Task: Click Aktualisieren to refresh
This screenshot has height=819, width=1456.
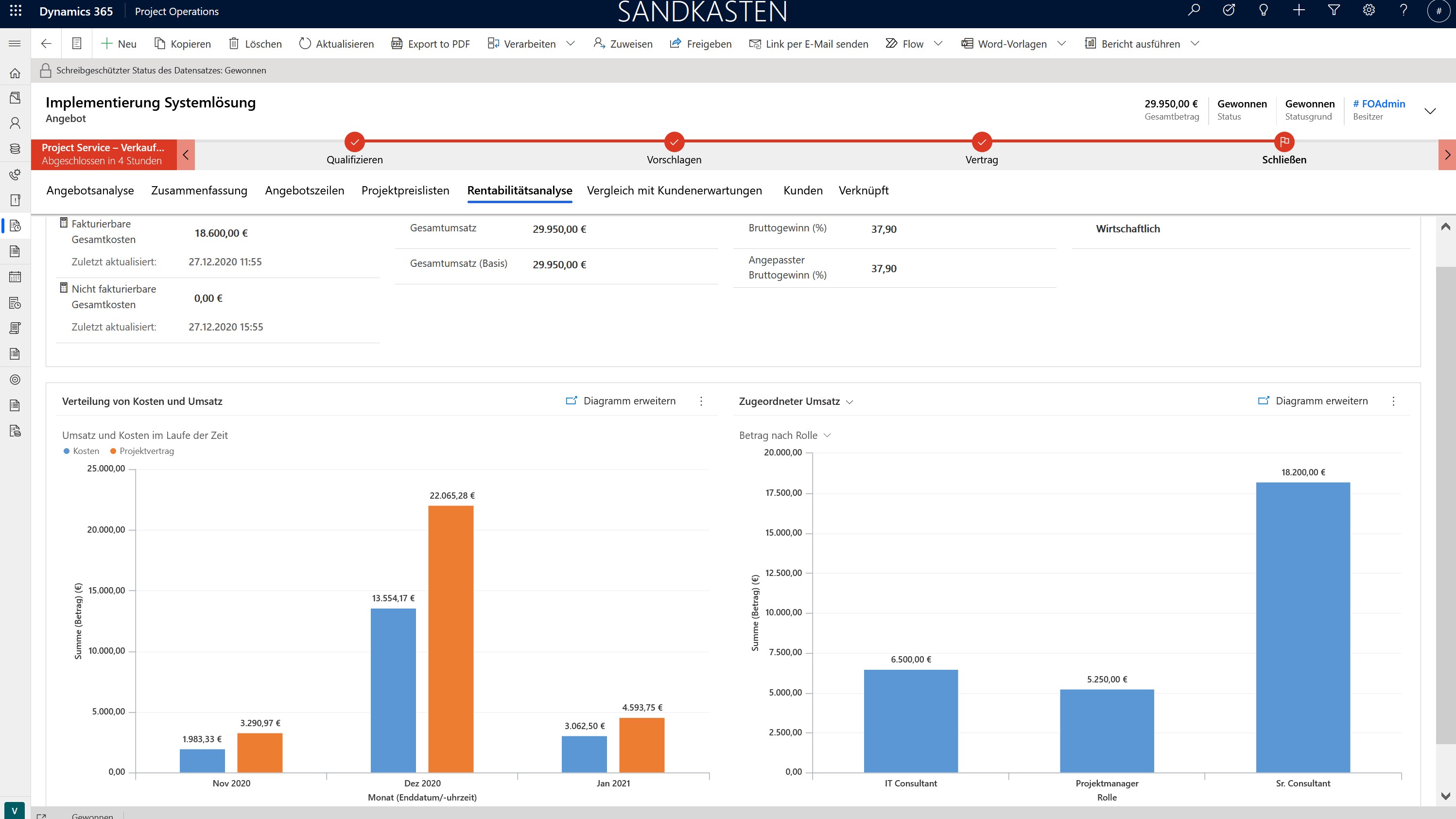Action: point(336,44)
